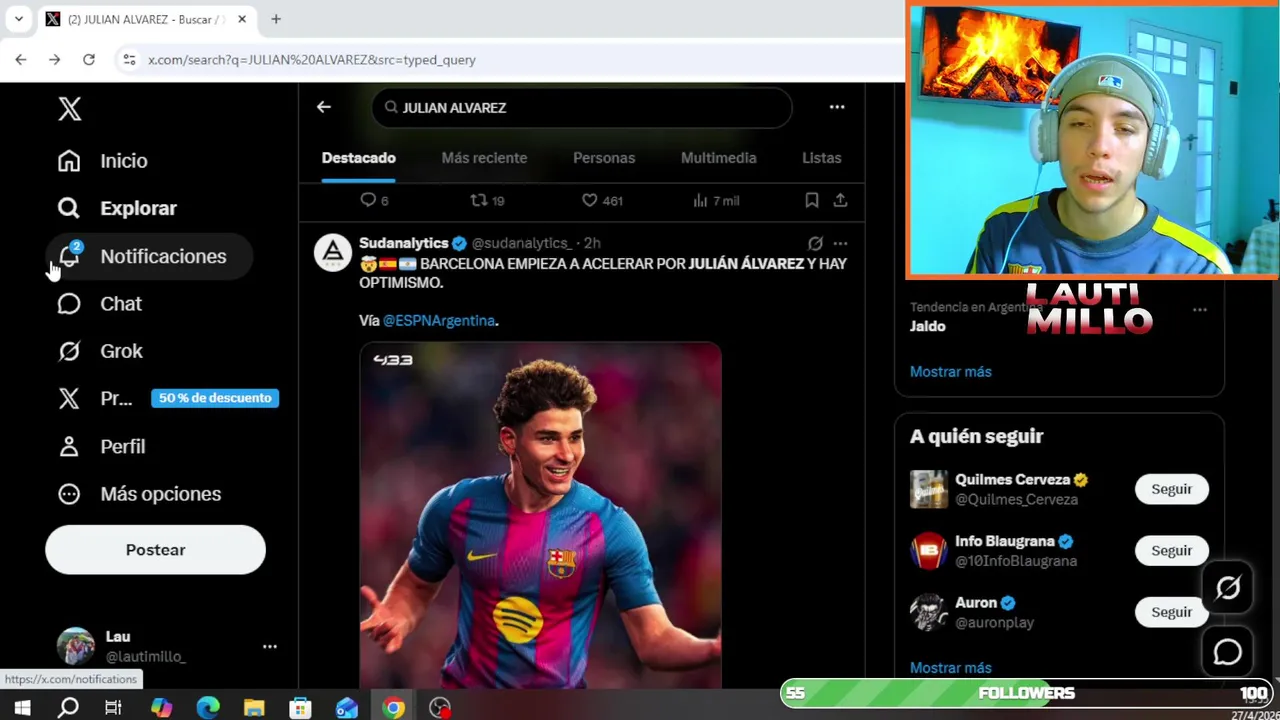Click site info icon in address bar

[x=129, y=60]
